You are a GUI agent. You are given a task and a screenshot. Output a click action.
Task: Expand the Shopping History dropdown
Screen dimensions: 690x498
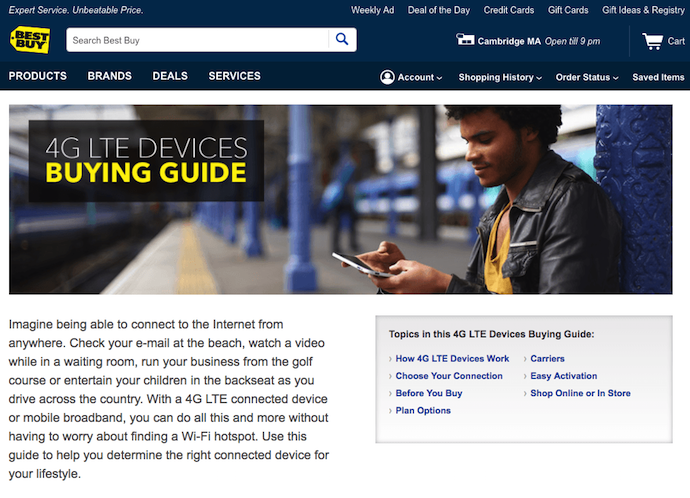pos(500,77)
